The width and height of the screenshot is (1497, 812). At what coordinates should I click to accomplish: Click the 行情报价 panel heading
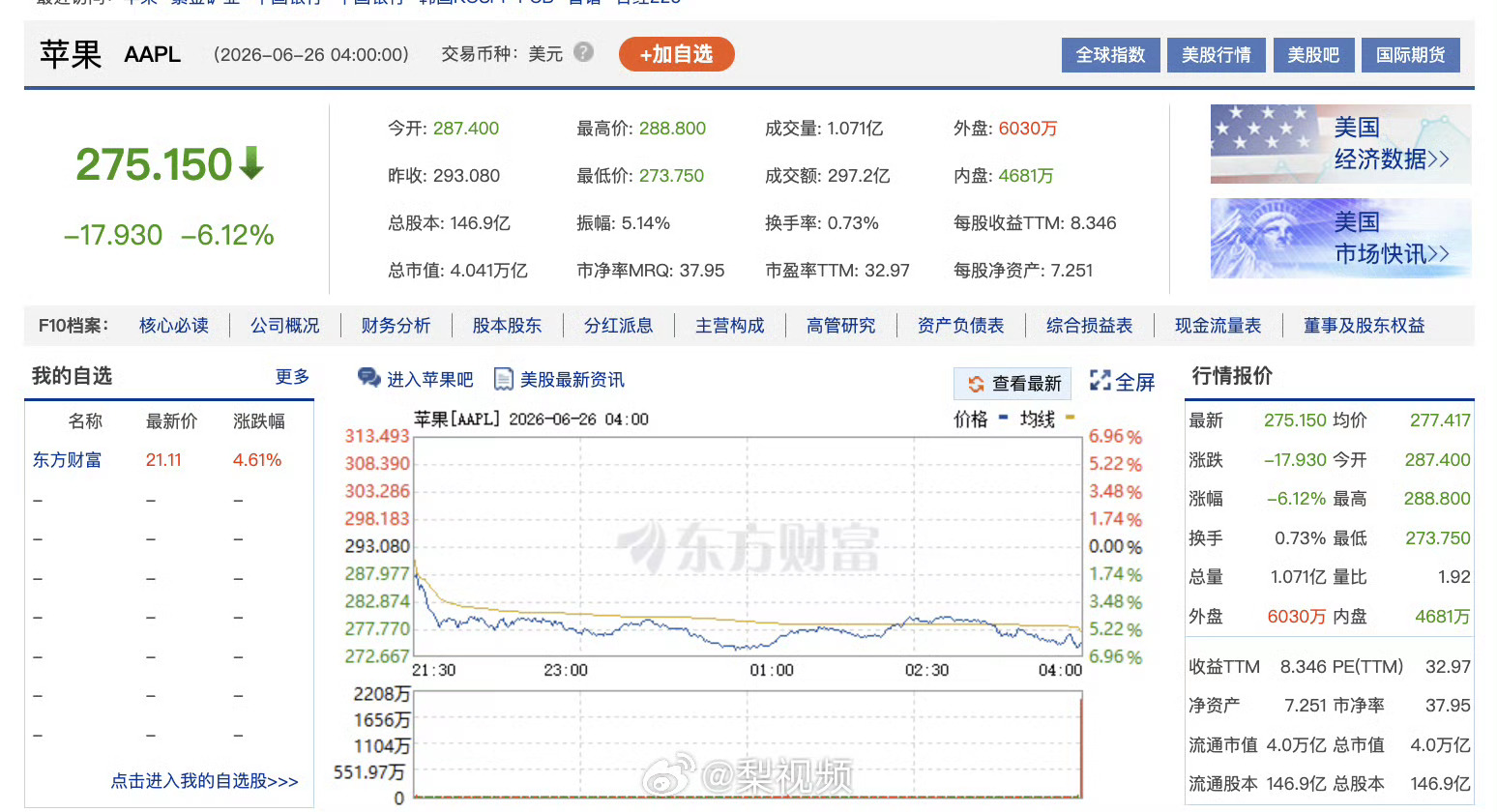pyautogui.click(x=1232, y=376)
